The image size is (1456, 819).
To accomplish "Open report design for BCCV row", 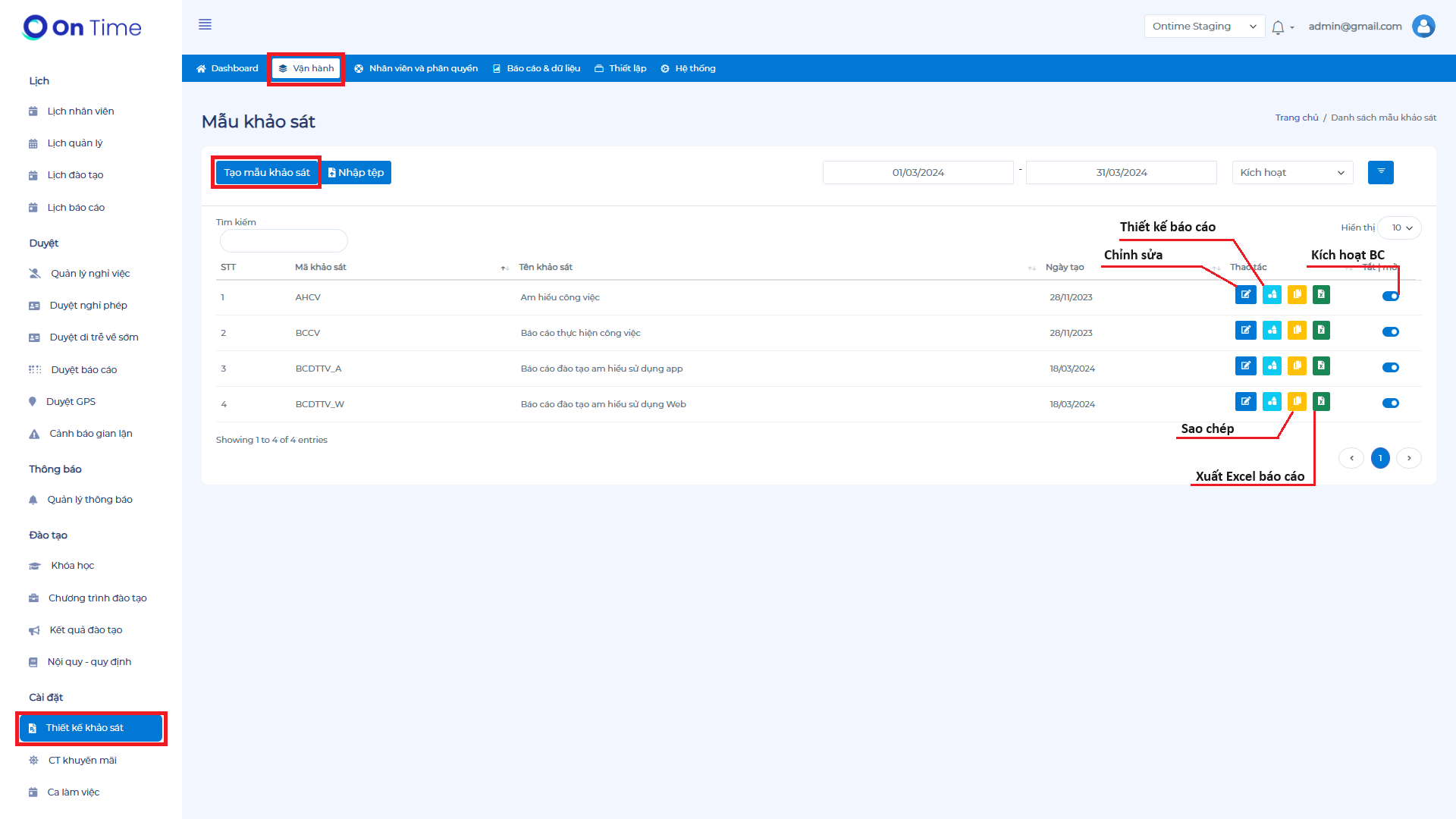I will click(x=1272, y=331).
